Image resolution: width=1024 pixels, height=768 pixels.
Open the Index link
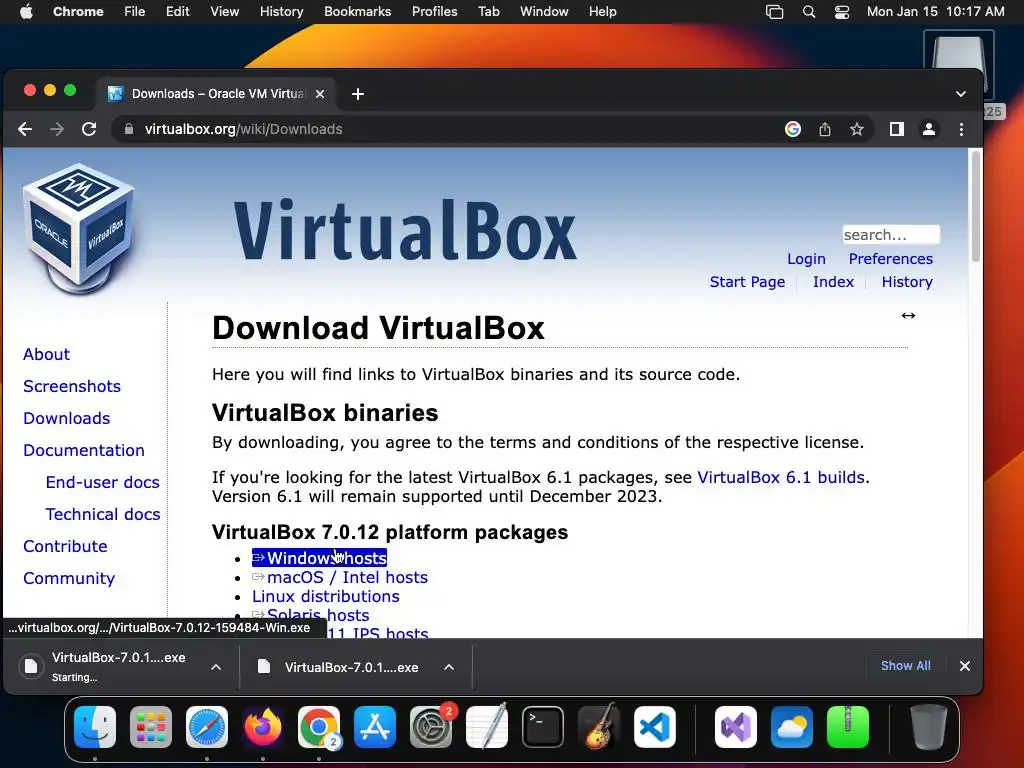pyautogui.click(x=833, y=282)
